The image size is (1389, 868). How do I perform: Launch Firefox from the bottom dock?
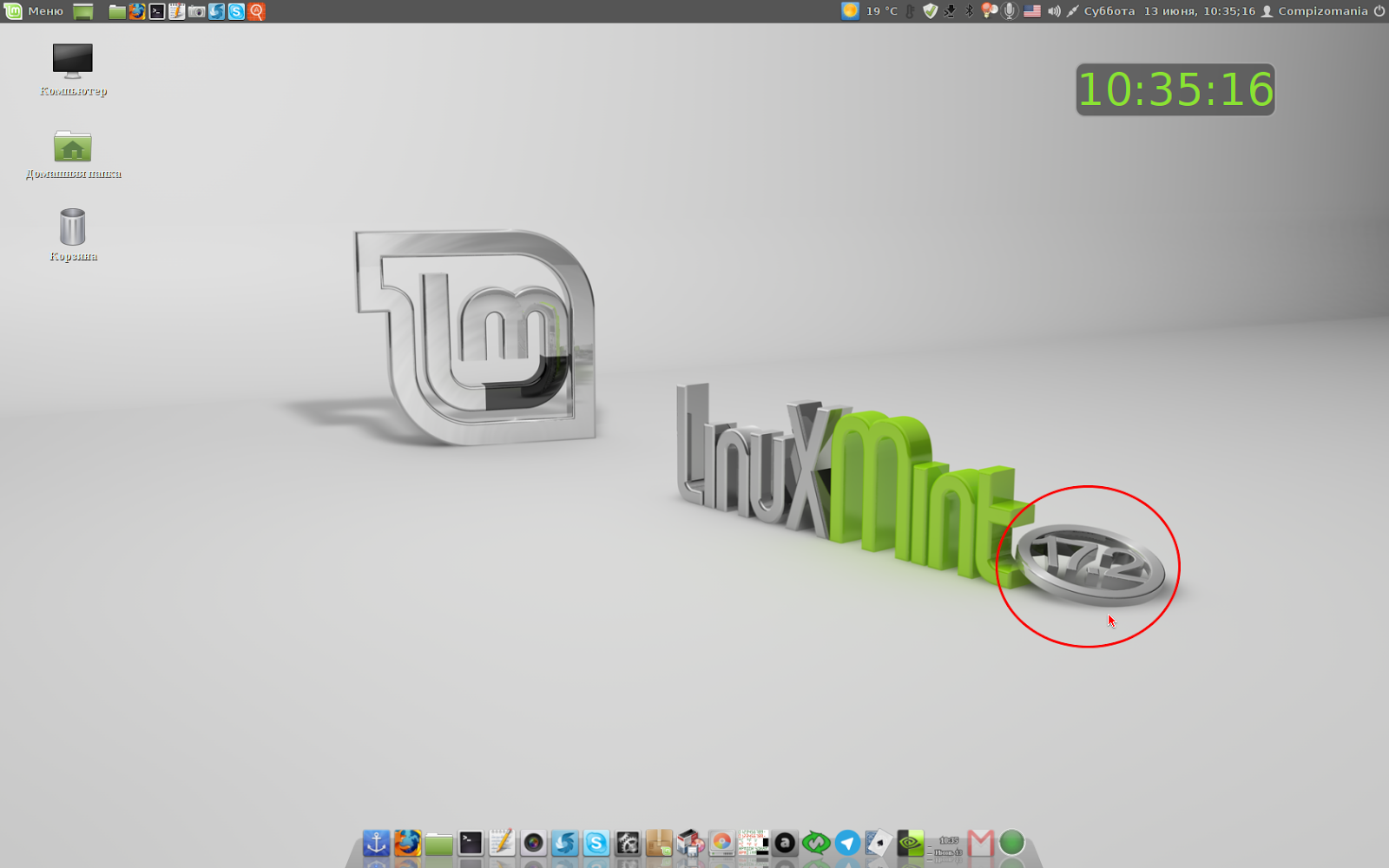407,842
